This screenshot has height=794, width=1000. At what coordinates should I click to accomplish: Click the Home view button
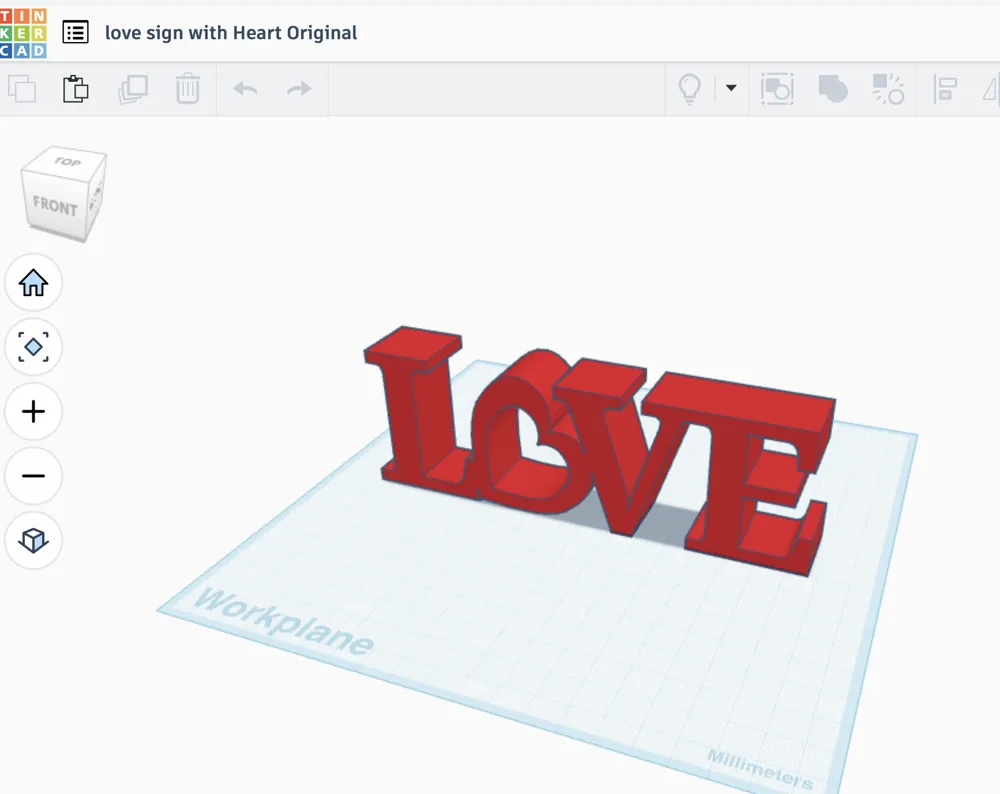(33, 283)
